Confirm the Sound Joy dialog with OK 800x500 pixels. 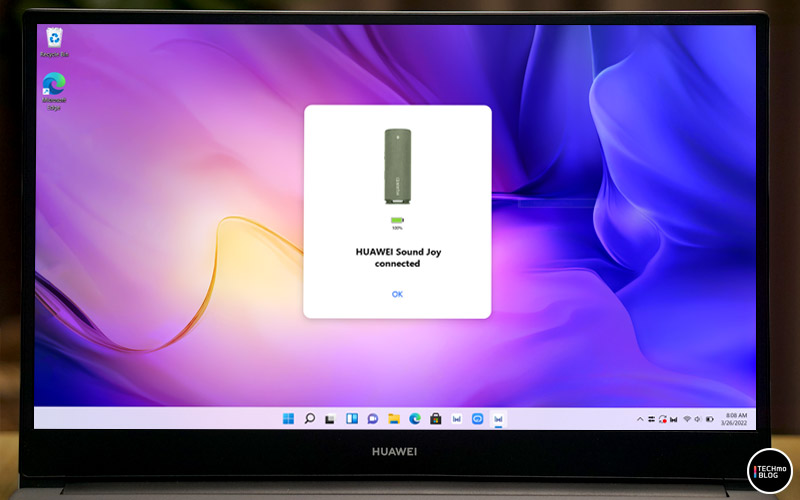pos(397,294)
